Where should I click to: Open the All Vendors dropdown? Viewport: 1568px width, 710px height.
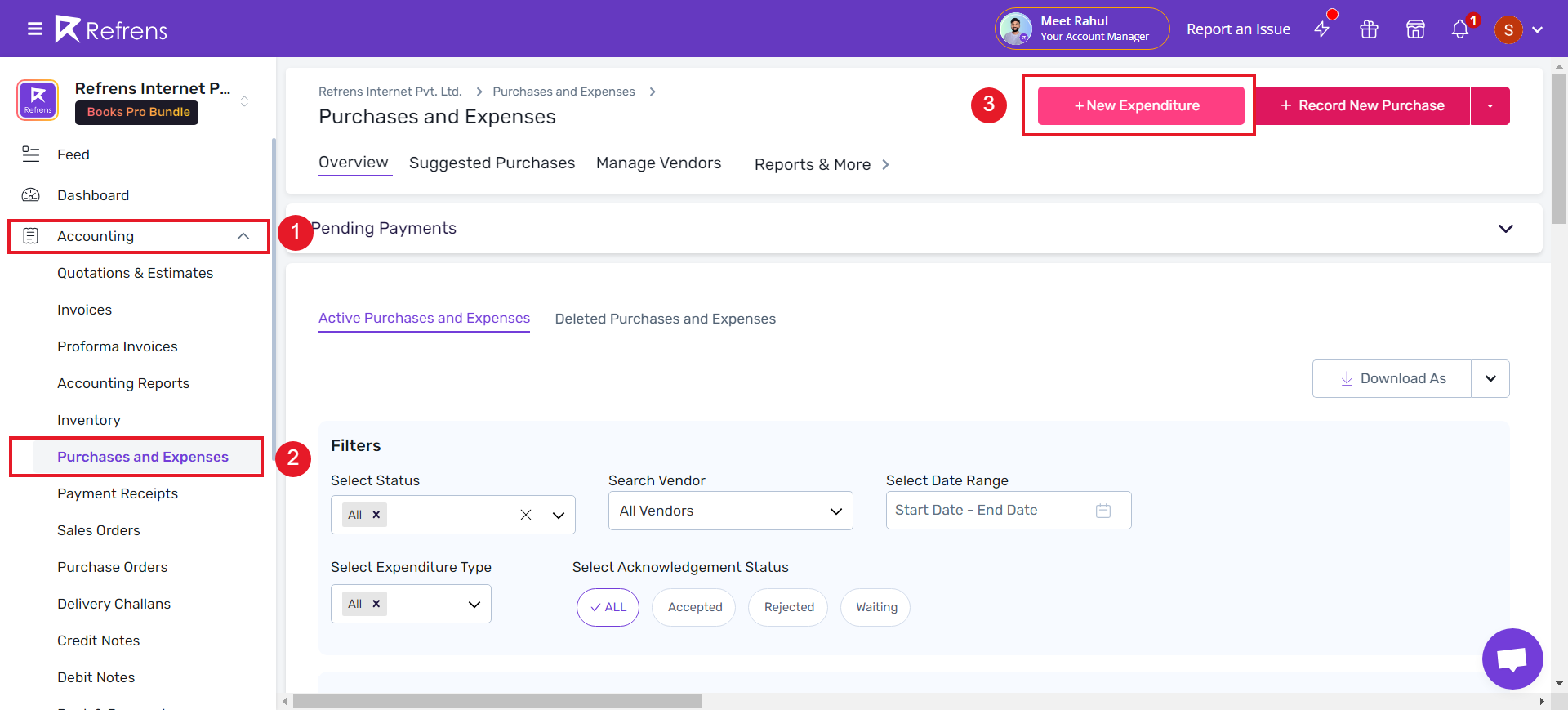[x=731, y=511]
